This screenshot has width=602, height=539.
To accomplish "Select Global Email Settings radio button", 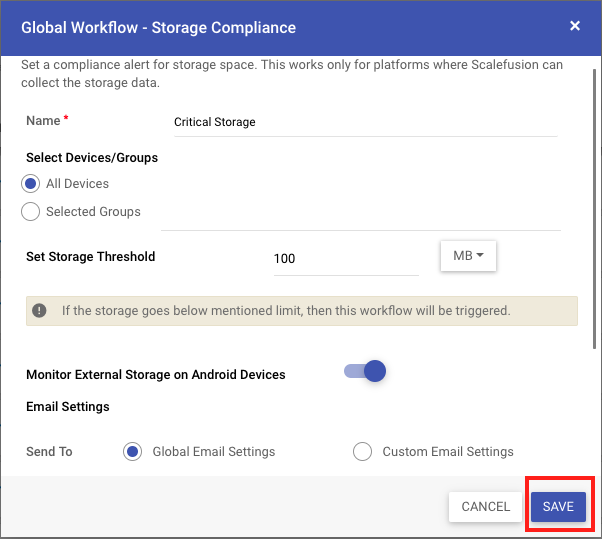I will (x=132, y=451).
